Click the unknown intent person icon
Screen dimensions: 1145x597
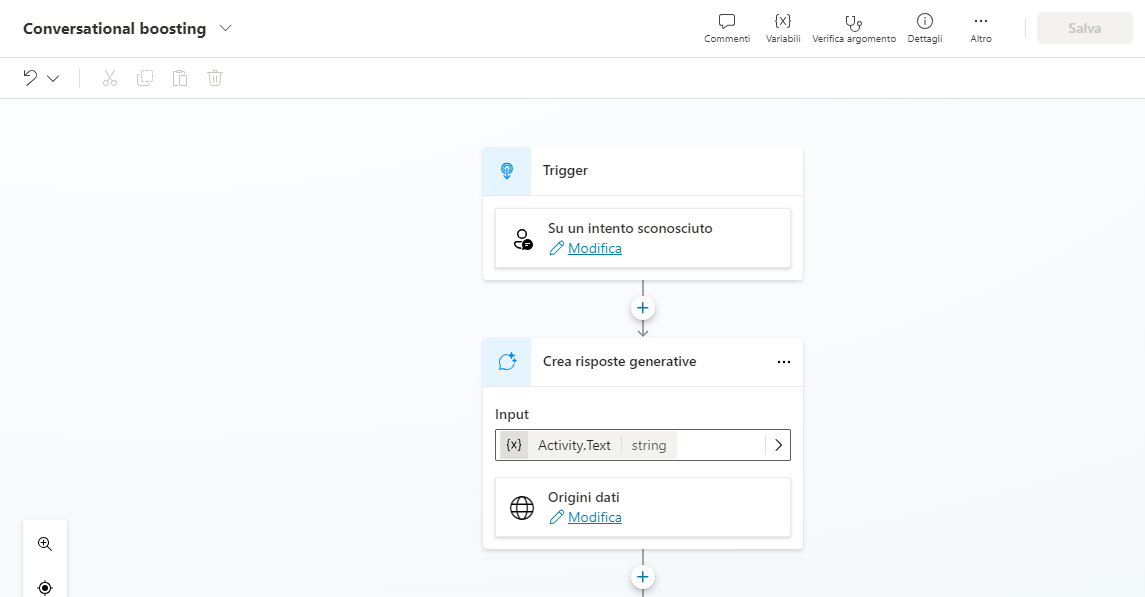tap(523, 239)
